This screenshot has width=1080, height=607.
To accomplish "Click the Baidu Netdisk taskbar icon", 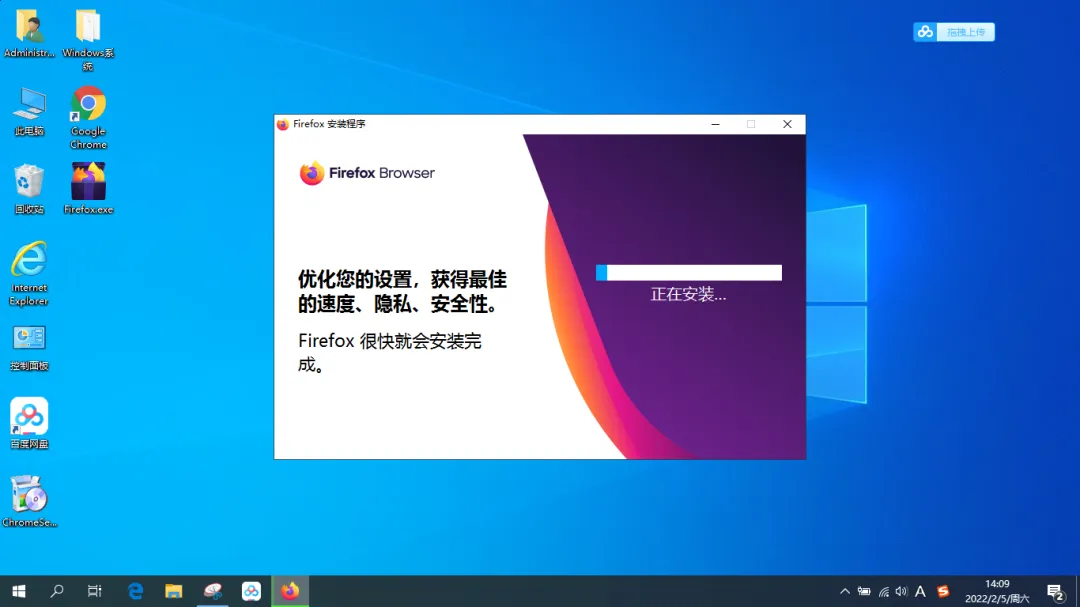I will (252, 591).
